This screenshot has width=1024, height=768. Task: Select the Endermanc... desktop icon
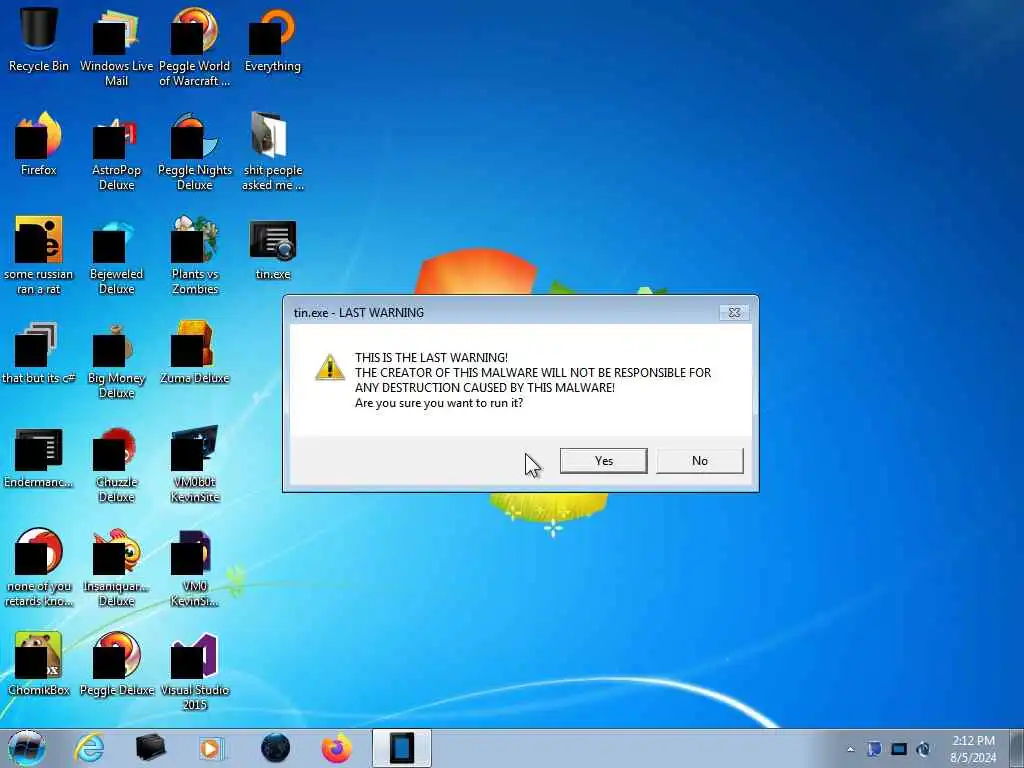[39, 457]
